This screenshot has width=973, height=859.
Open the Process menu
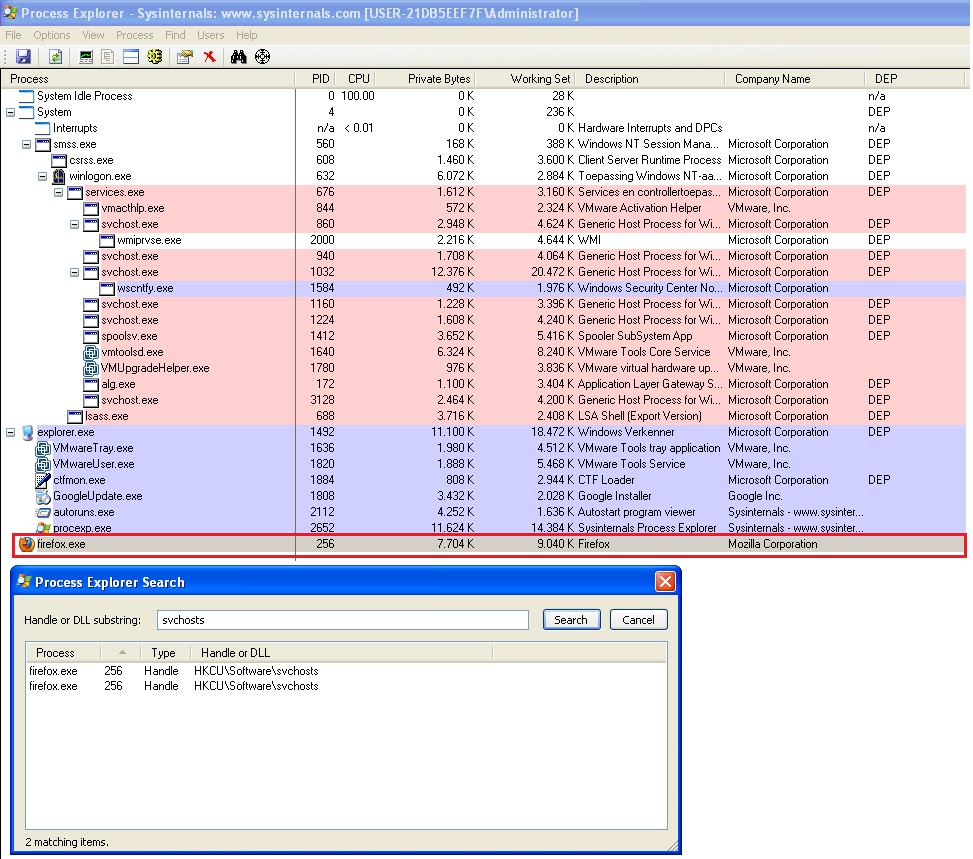[135, 35]
